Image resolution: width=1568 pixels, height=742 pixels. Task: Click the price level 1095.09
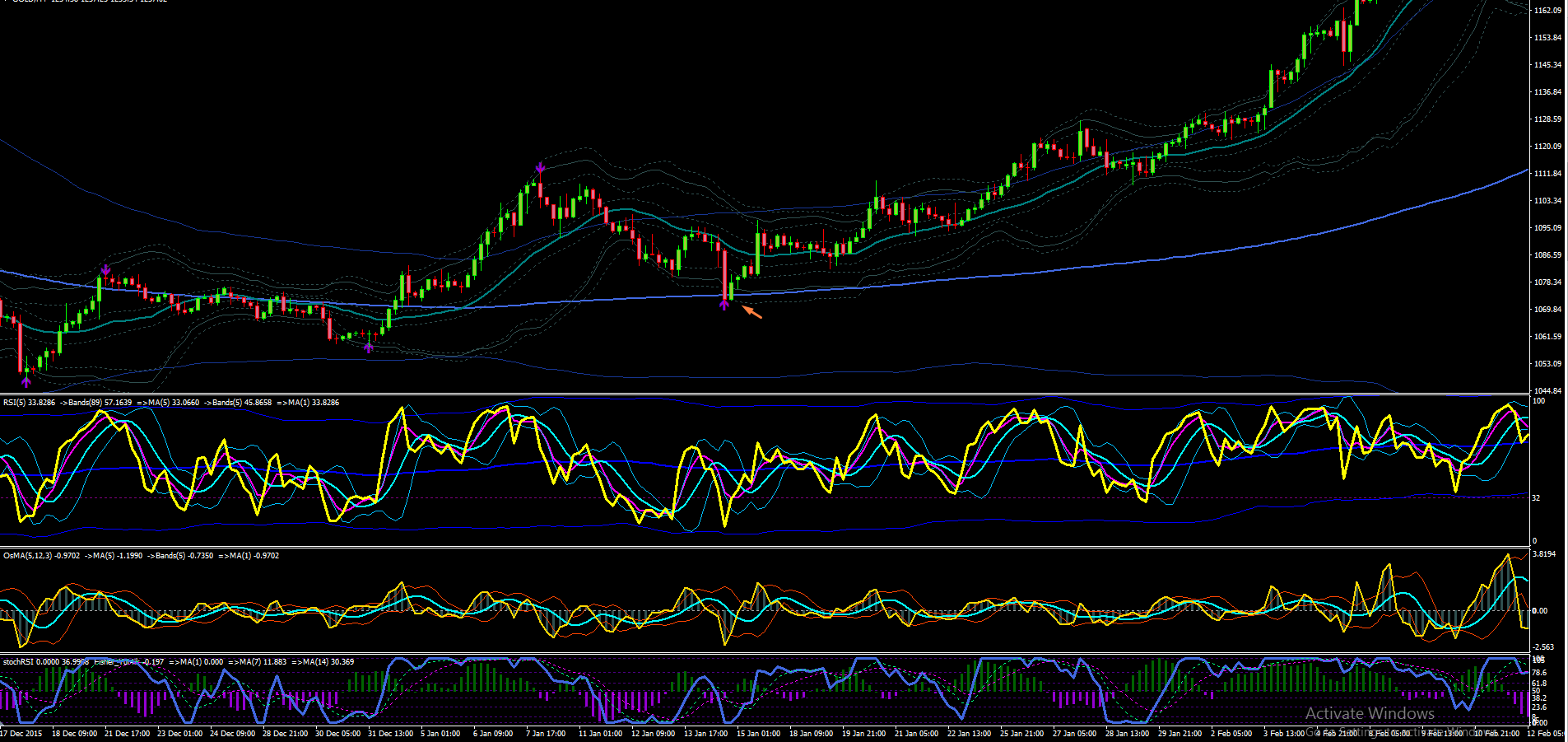(1547, 228)
